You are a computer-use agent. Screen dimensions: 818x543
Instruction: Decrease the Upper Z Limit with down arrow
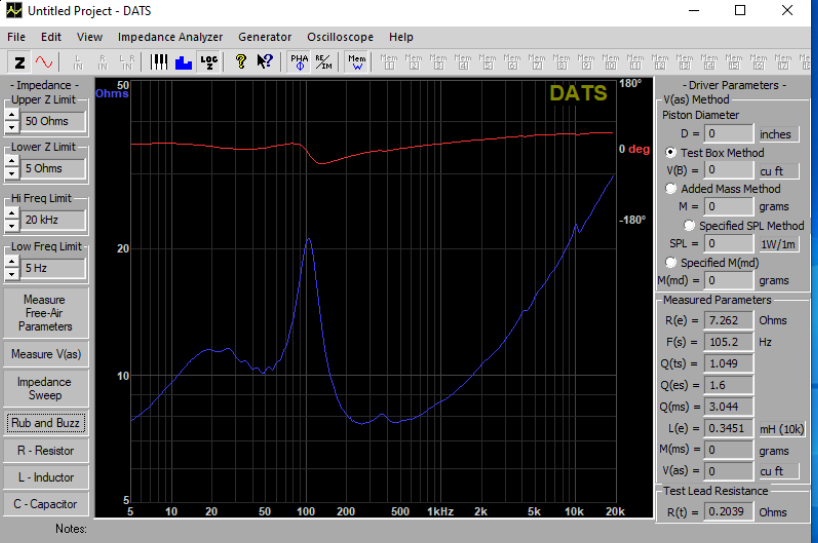tap(11, 127)
